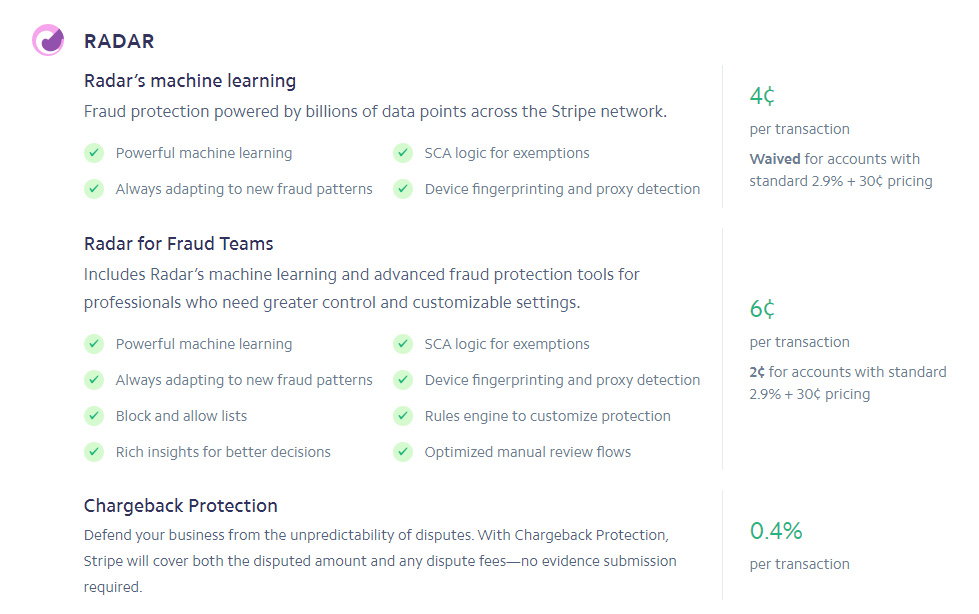Click the green "6¢" per transaction price

coord(762,309)
